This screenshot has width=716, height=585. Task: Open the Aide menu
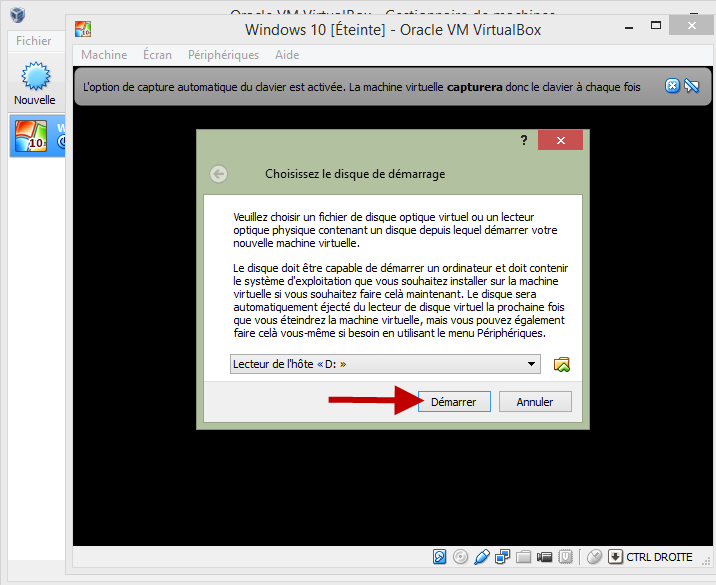pyautogui.click(x=287, y=55)
